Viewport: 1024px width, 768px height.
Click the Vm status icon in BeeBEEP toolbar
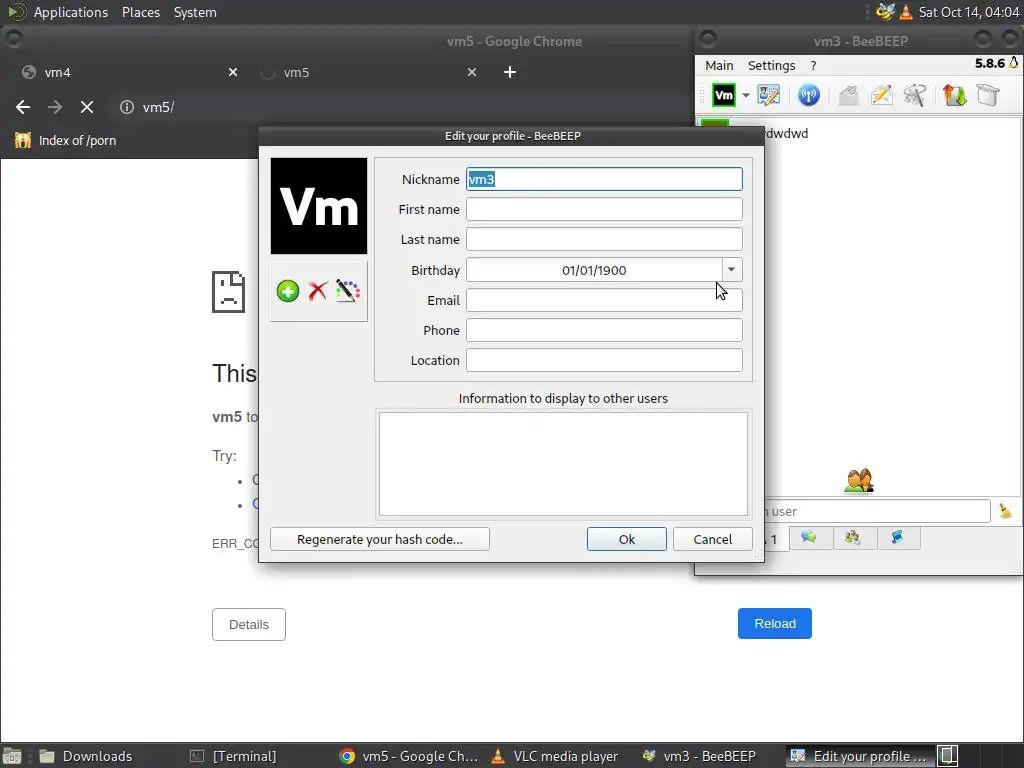[724, 95]
